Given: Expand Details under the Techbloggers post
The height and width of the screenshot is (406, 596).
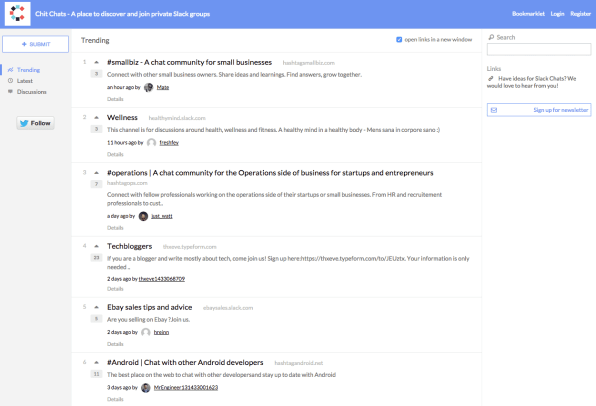Looking at the screenshot, I should click(x=115, y=289).
